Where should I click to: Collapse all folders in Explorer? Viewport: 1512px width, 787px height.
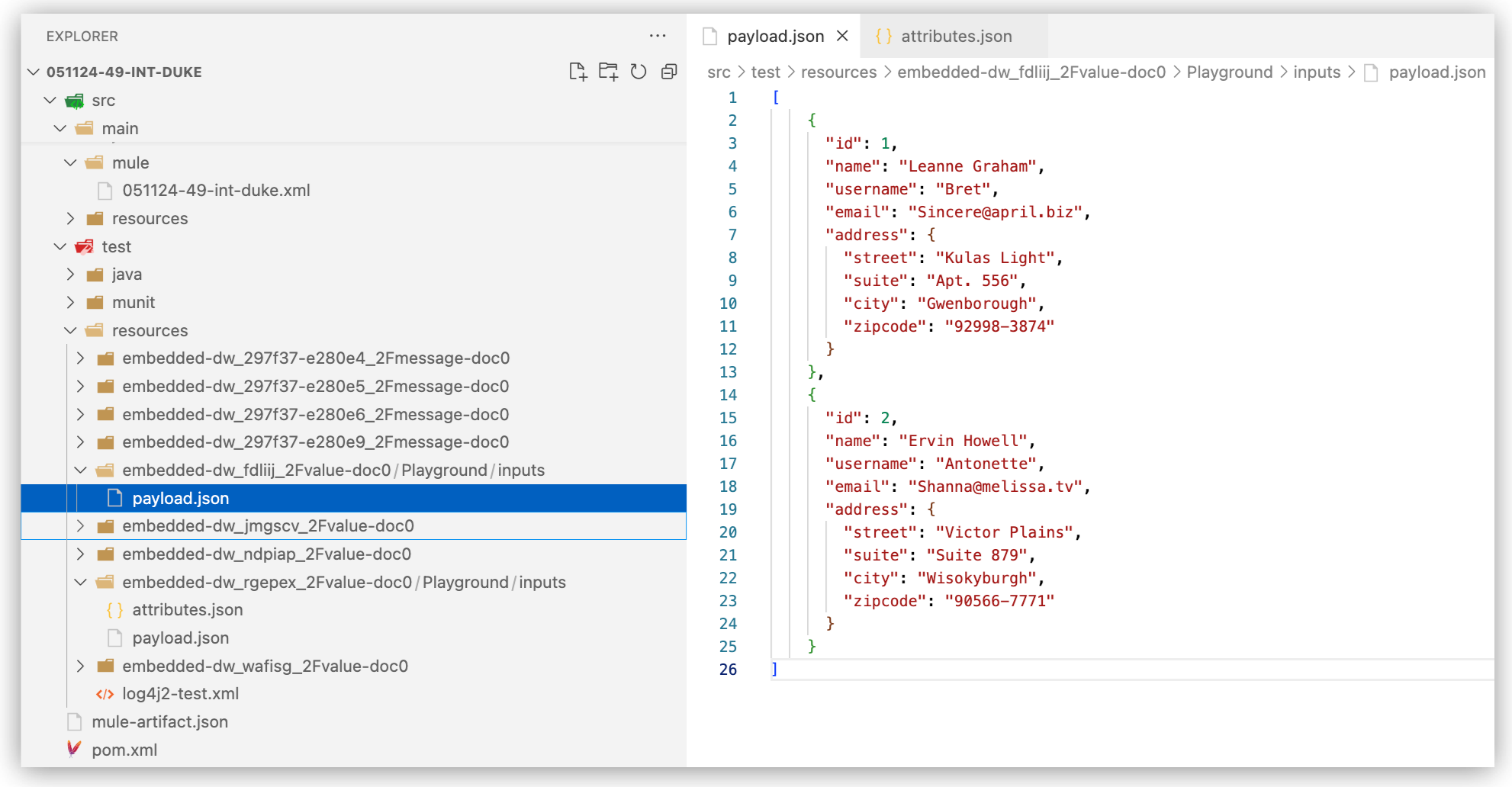click(670, 72)
